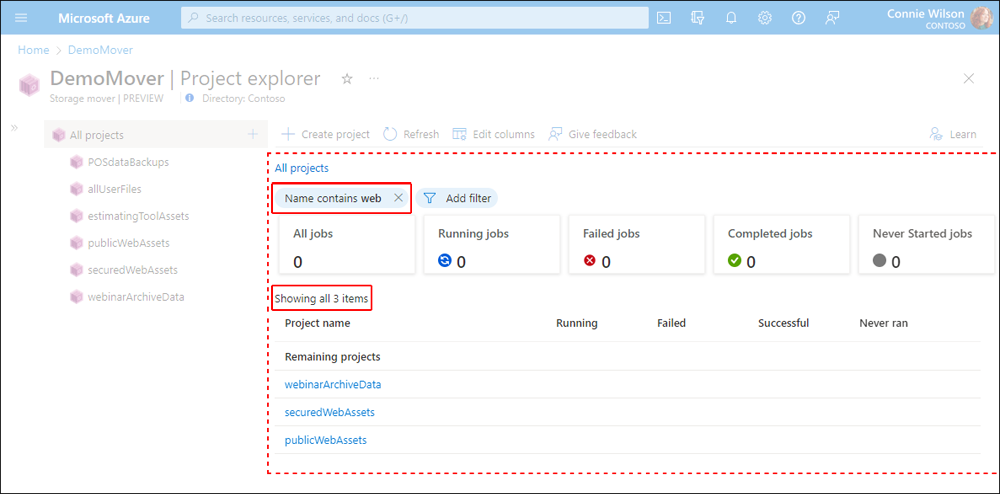Viewport: 1000px width, 494px height.
Task: Click the 'Showing all 3 items' text
Action: pos(322,298)
